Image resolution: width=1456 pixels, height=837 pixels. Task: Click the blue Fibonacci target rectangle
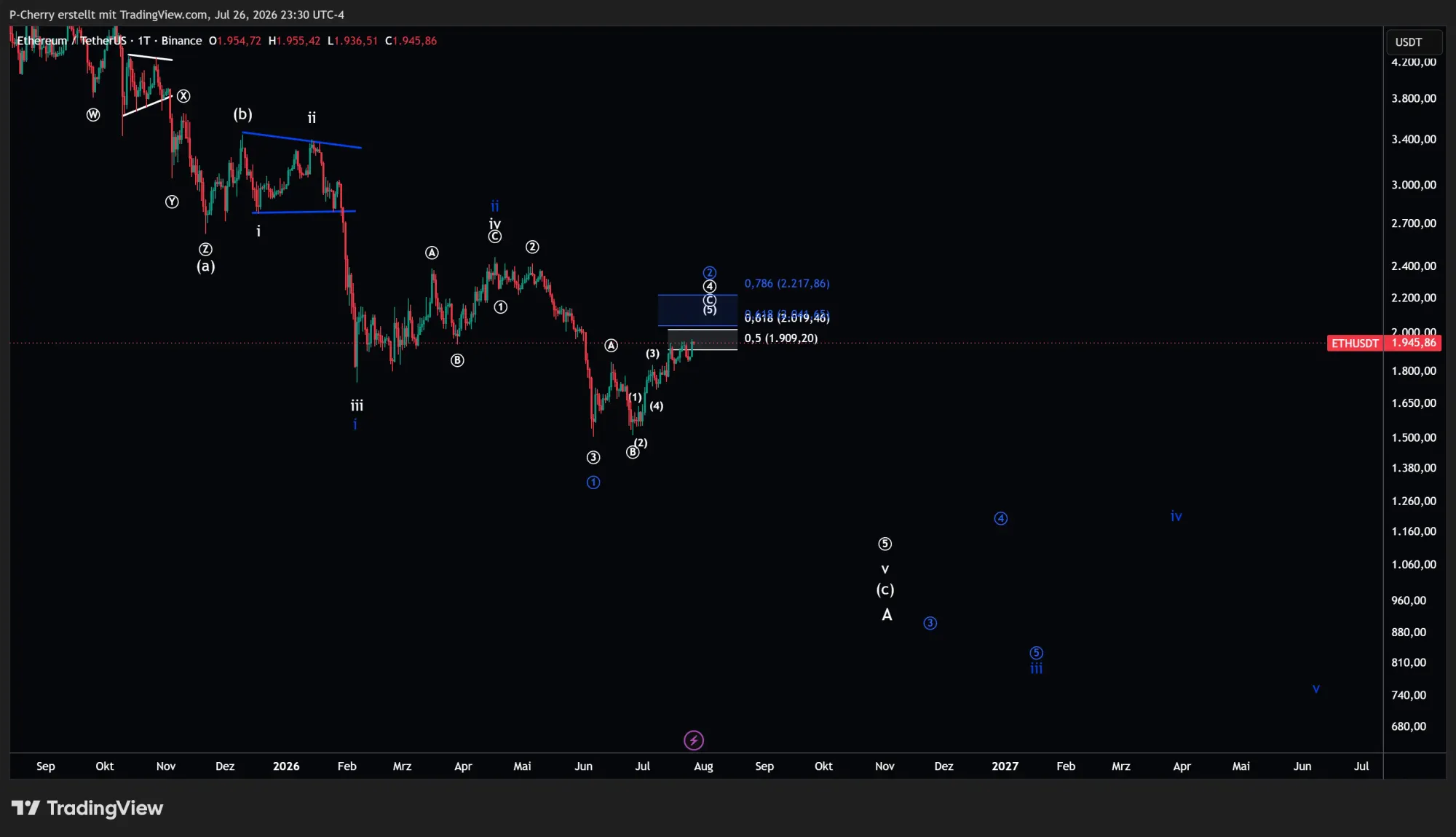[x=697, y=311]
